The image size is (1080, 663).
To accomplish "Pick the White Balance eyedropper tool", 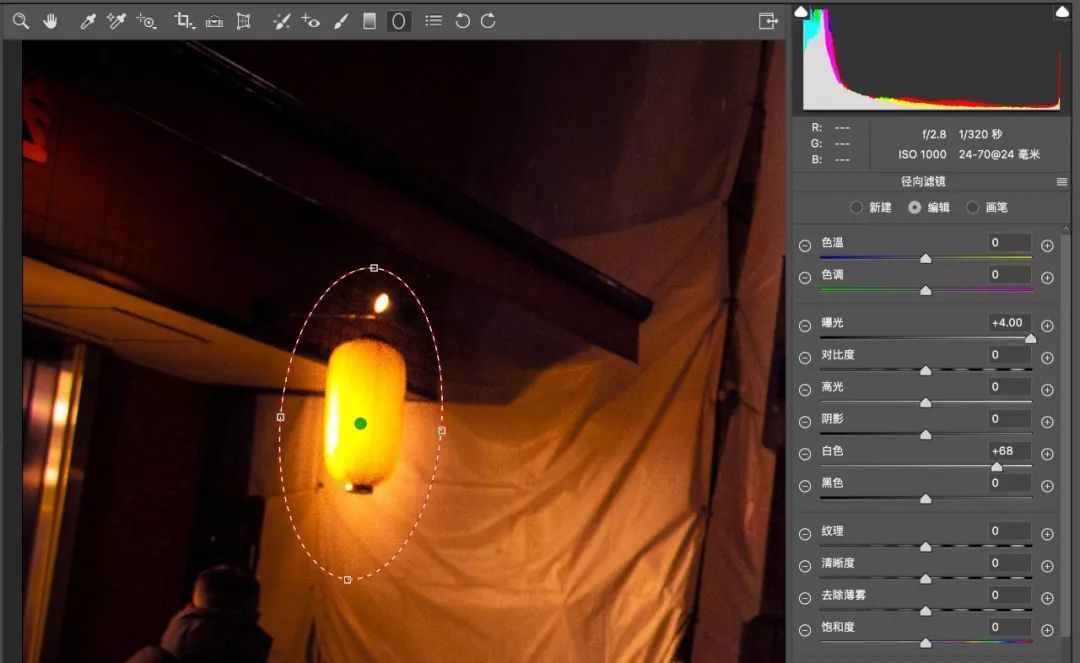I will click(x=87, y=21).
